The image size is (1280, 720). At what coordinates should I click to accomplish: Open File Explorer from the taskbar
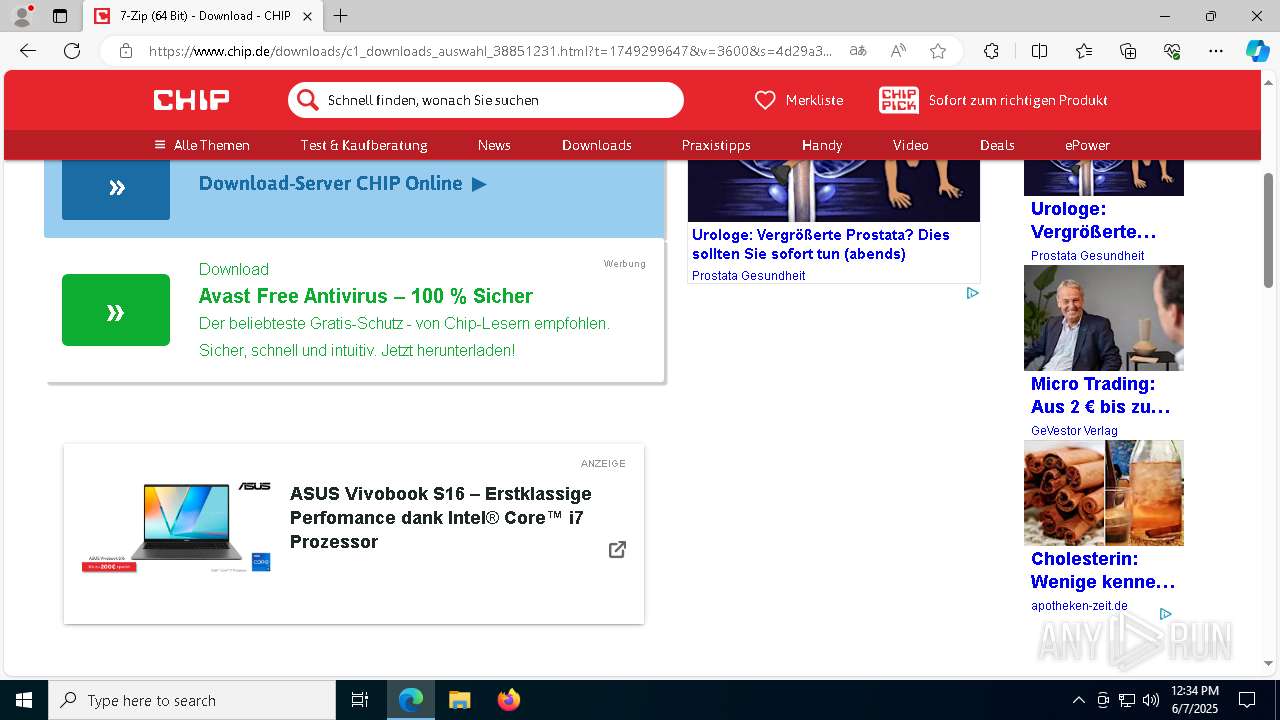tap(459, 700)
